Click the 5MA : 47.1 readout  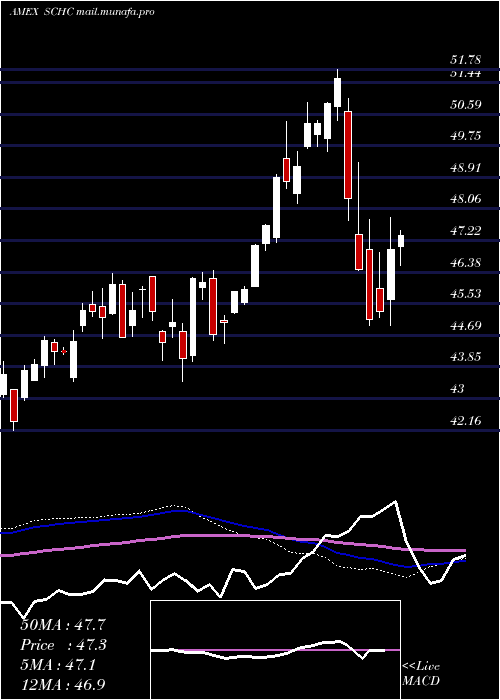[x=59, y=665]
